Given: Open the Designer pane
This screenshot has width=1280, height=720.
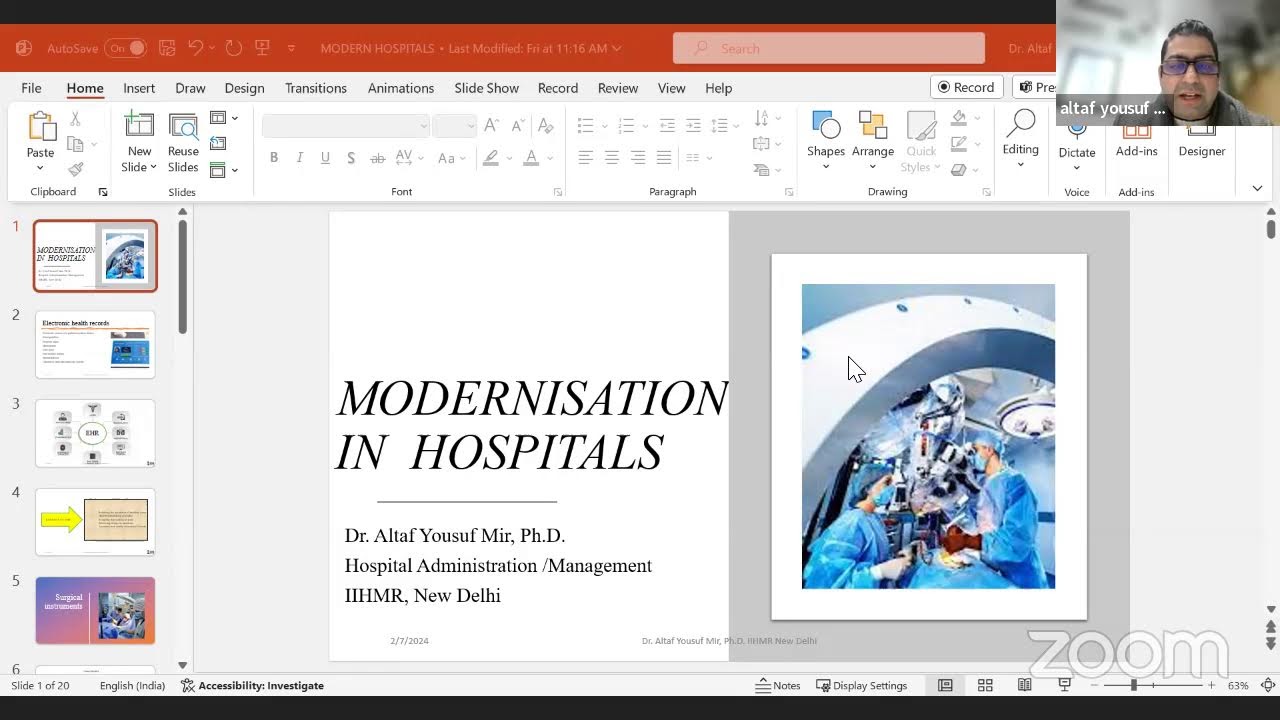Looking at the screenshot, I should pyautogui.click(x=1201, y=150).
